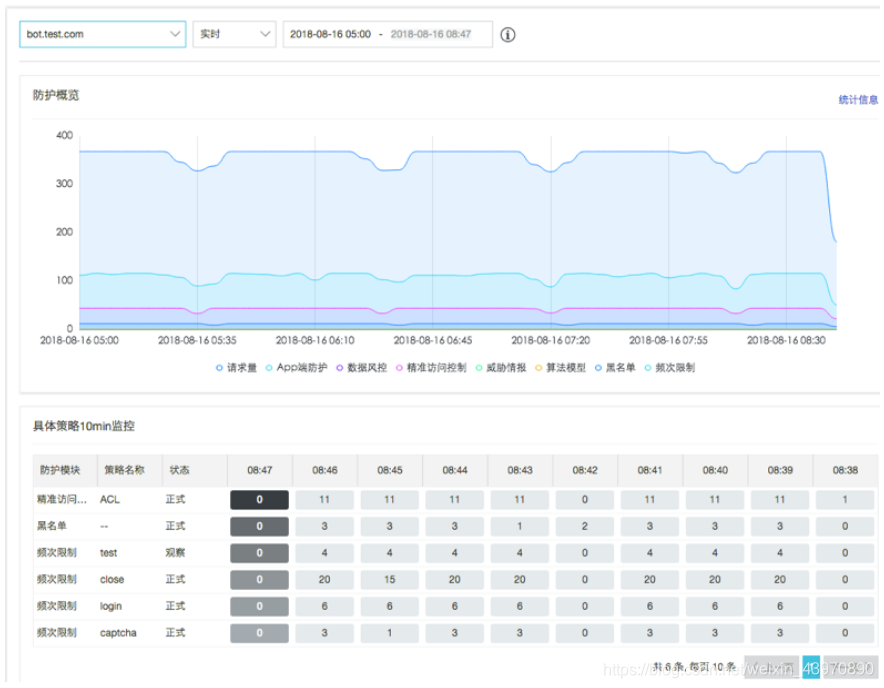Viewport: 884px width, 688px height.
Task: Select the 黑名单 row 08:43 value 1
Action: click(x=520, y=526)
